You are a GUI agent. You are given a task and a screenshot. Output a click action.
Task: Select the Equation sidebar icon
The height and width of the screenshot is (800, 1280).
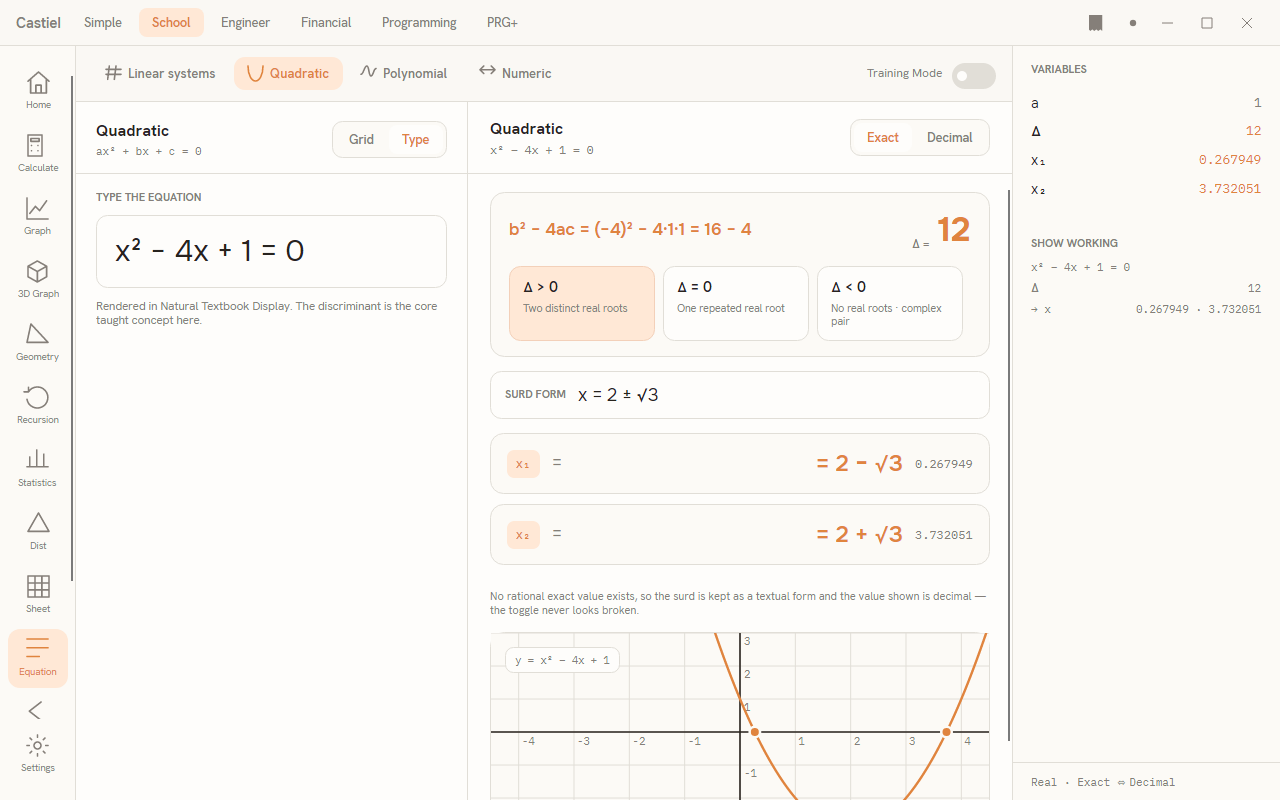tap(38, 658)
